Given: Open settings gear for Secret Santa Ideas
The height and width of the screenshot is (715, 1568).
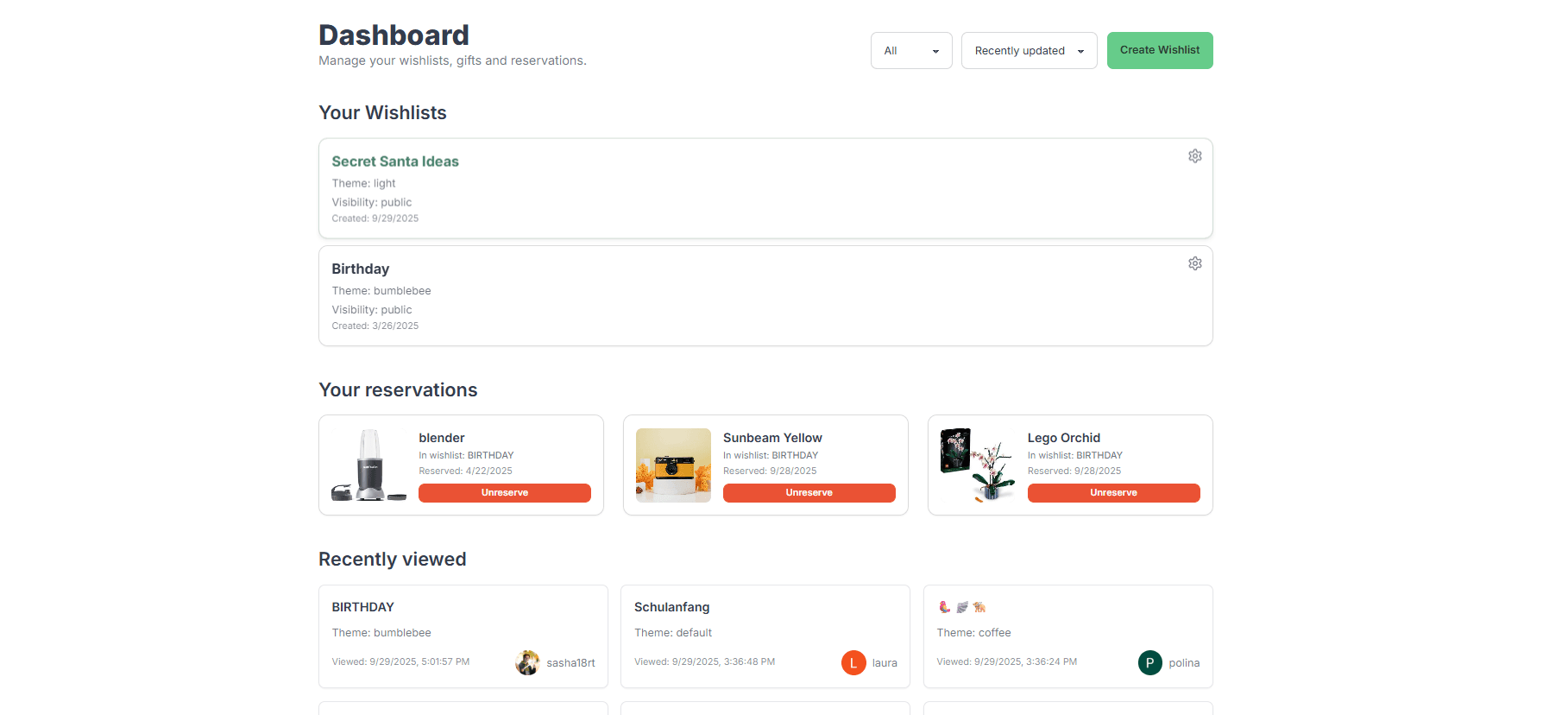Looking at the screenshot, I should (x=1194, y=156).
